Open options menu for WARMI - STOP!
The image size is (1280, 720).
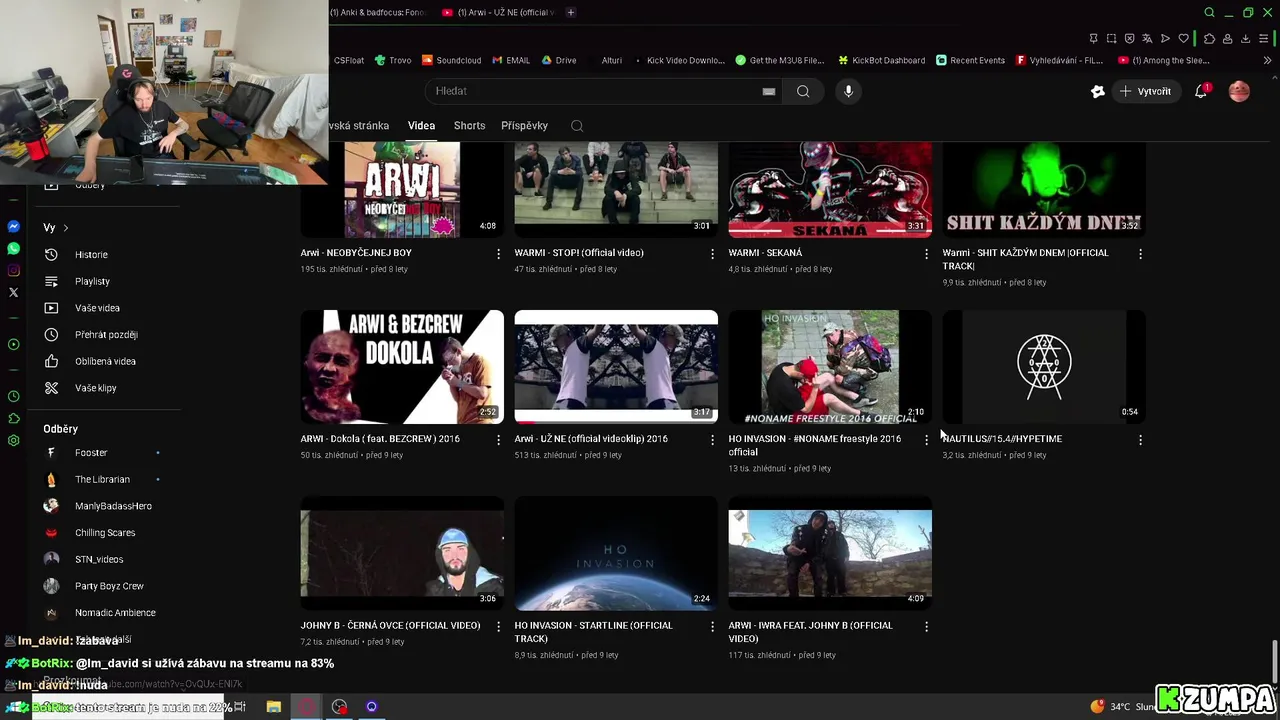coord(712,254)
